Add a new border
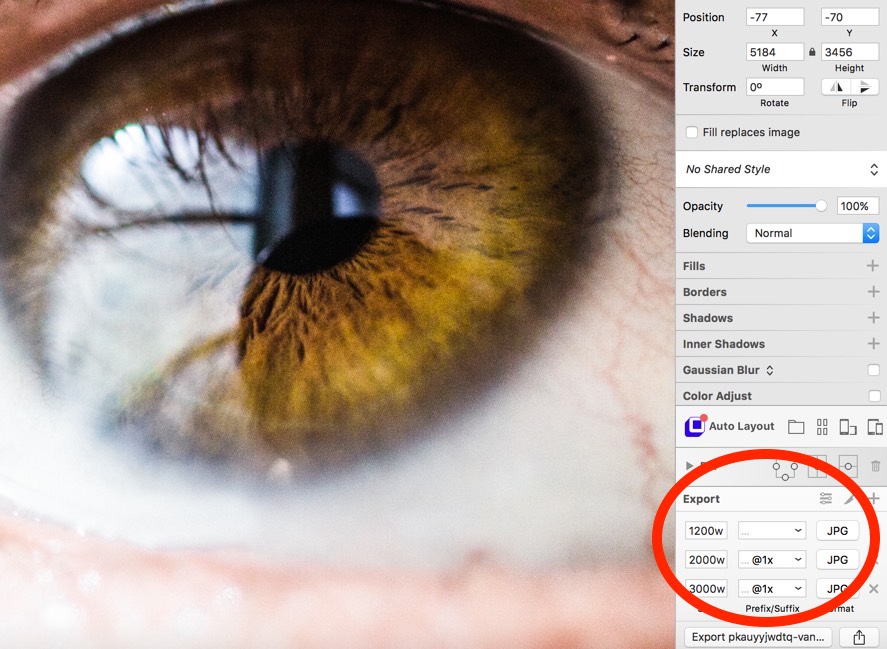 point(873,292)
